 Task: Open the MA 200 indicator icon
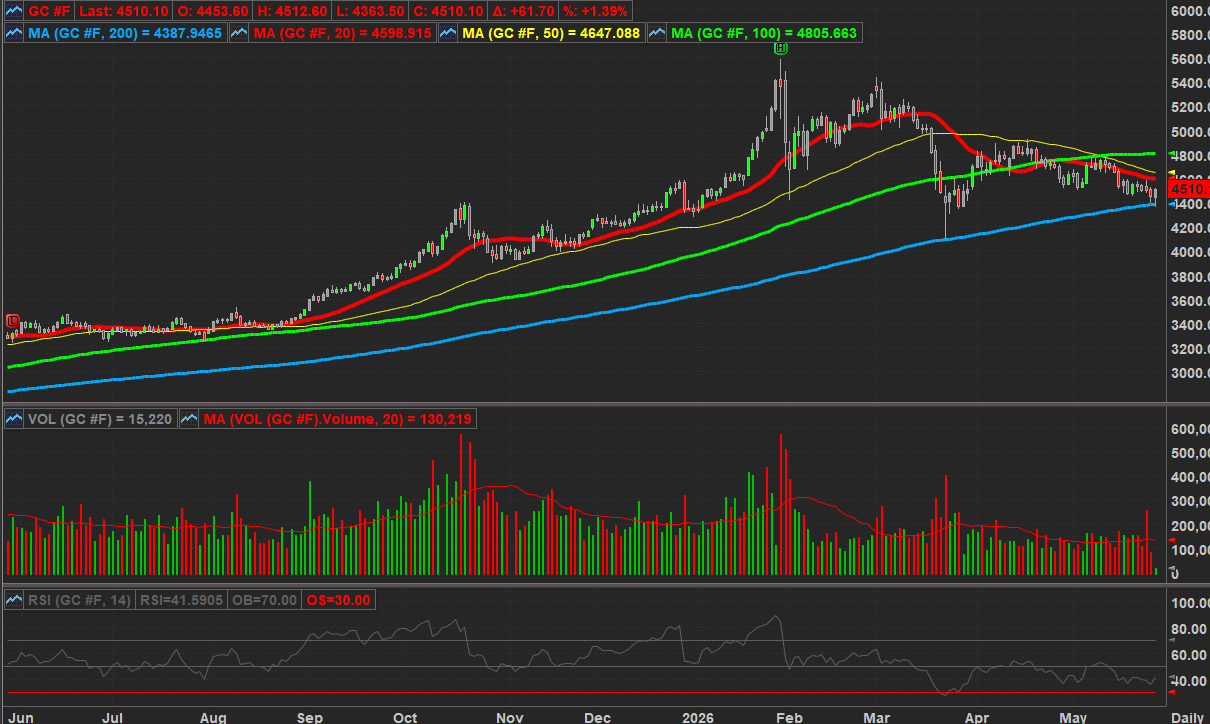14,33
